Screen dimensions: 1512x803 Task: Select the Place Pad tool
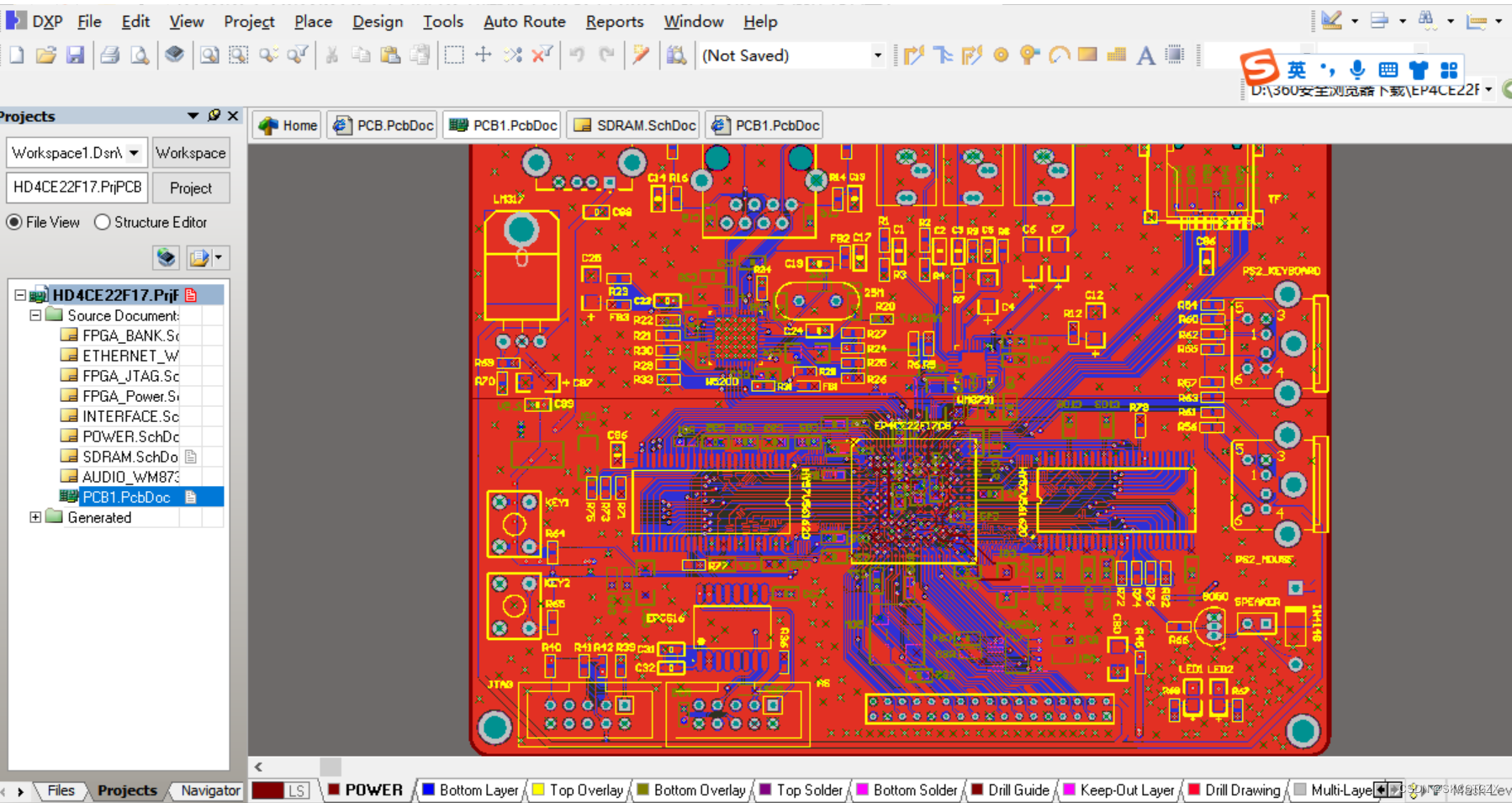point(1001,55)
